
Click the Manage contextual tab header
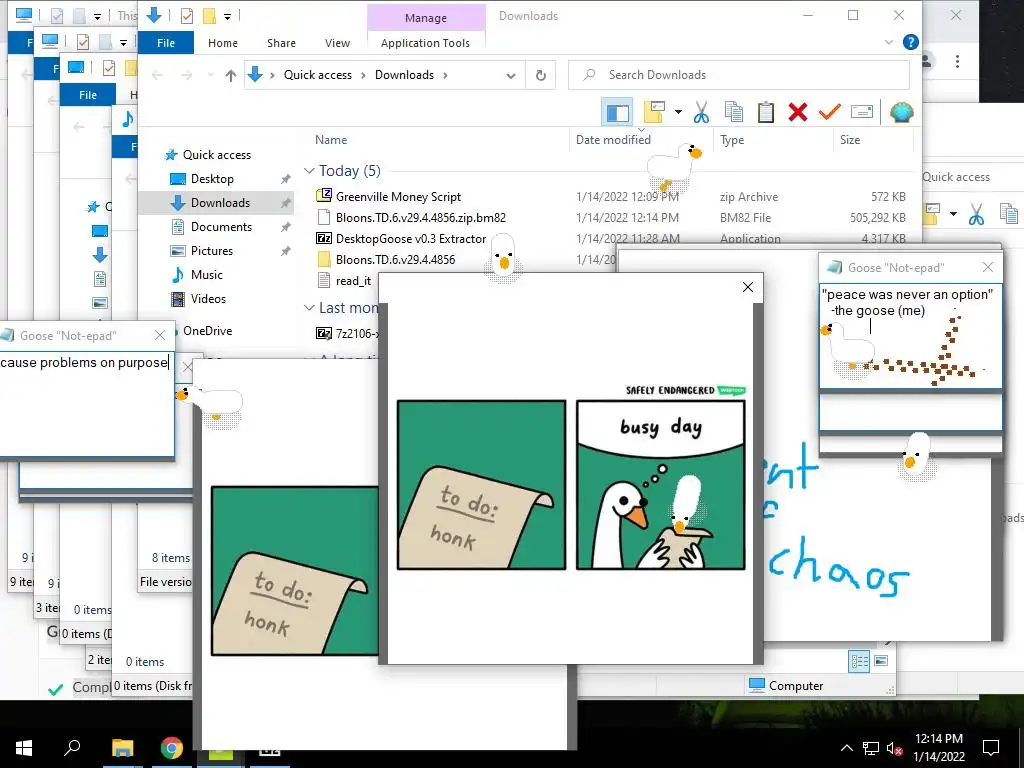tap(426, 18)
